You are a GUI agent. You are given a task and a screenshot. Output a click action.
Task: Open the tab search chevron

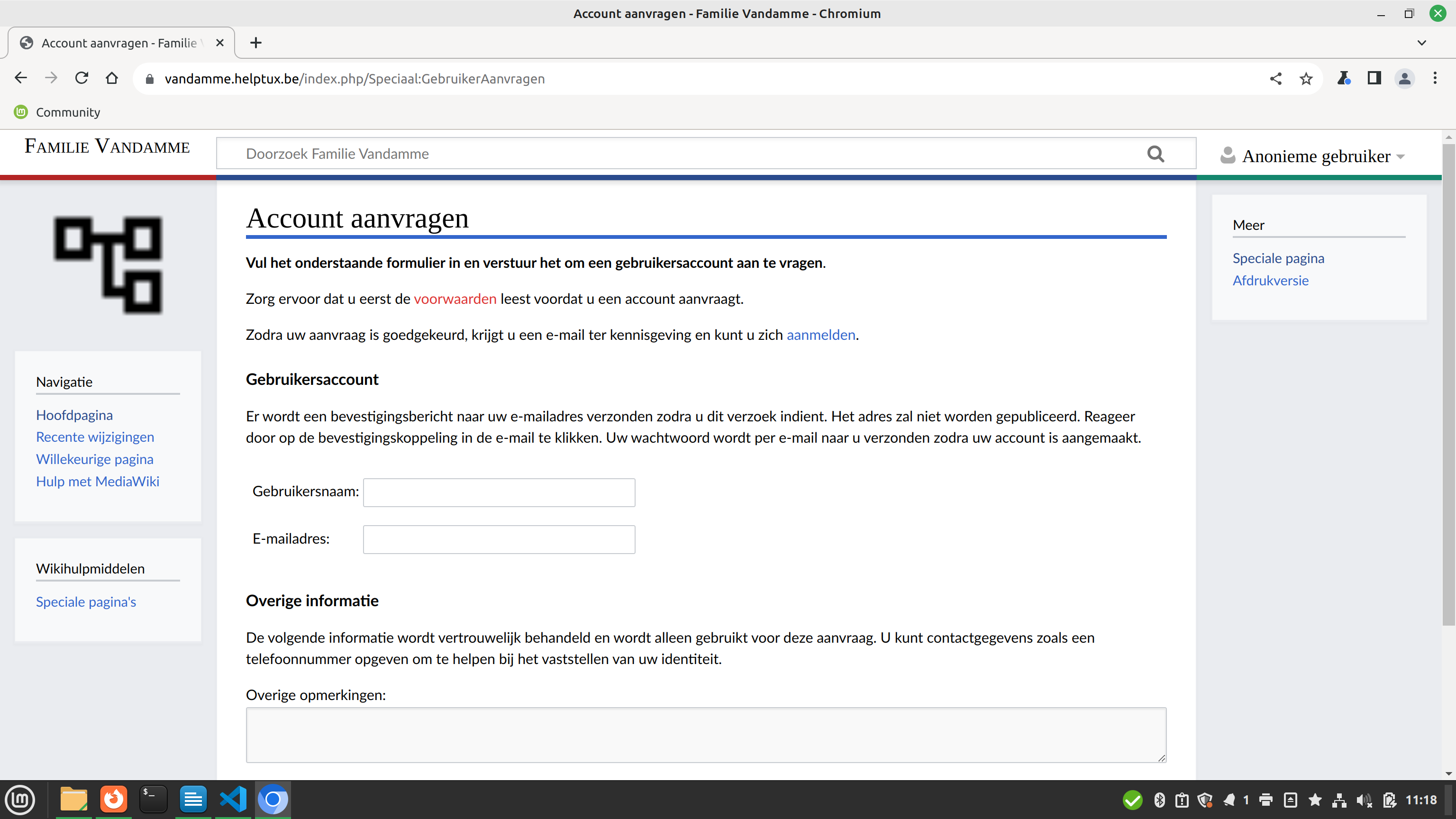[1421, 43]
